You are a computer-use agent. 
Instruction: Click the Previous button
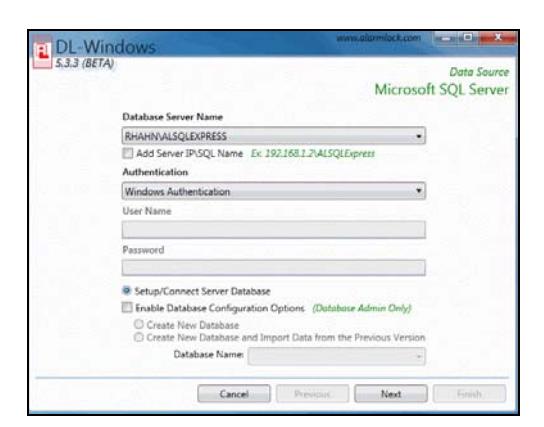point(312,394)
